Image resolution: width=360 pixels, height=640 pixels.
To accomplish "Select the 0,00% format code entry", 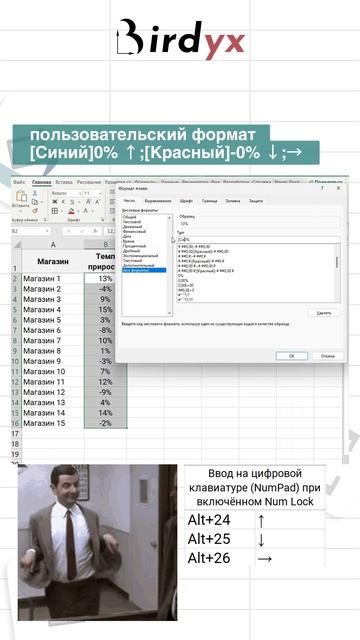I will point(183,280).
